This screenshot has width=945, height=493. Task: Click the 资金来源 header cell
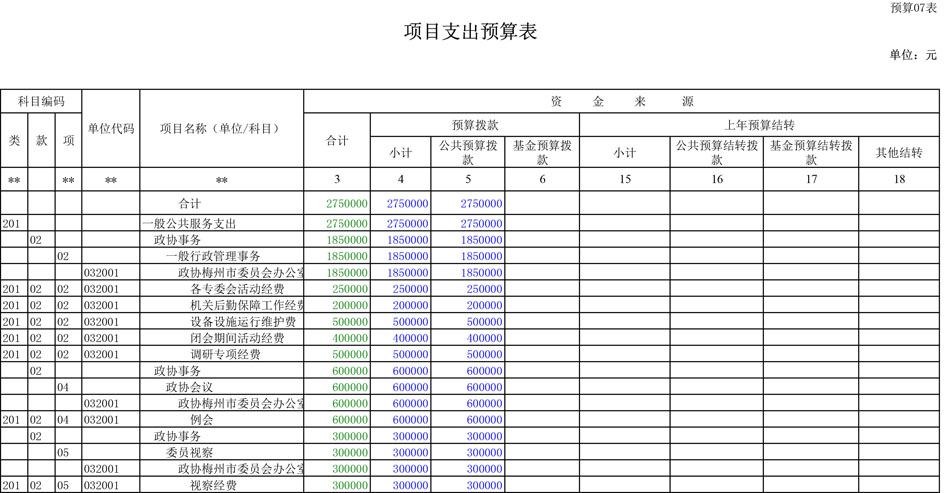(x=621, y=102)
